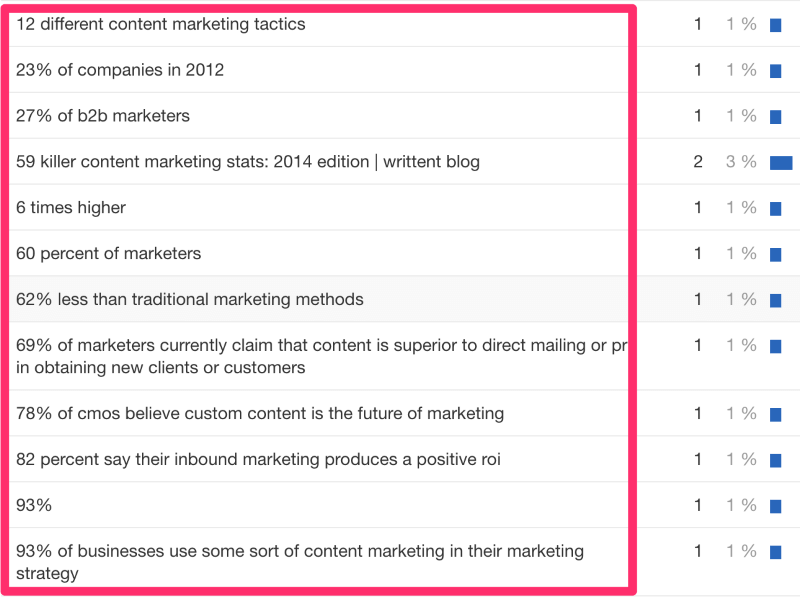Open the '69% of marketers currently claim' phrase
800x599 pixels.
[321, 356]
